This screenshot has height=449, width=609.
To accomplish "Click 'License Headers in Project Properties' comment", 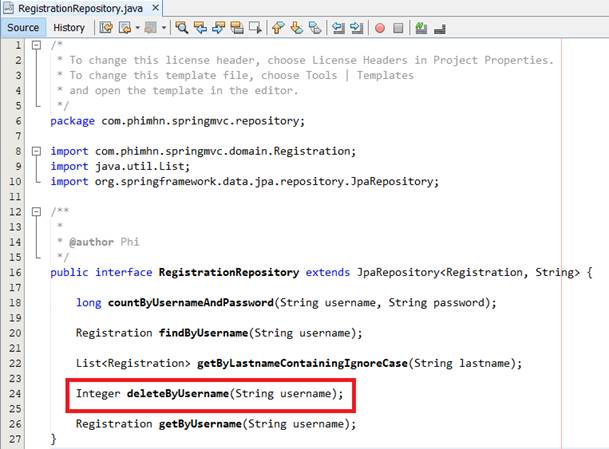I will click(x=432, y=60).
